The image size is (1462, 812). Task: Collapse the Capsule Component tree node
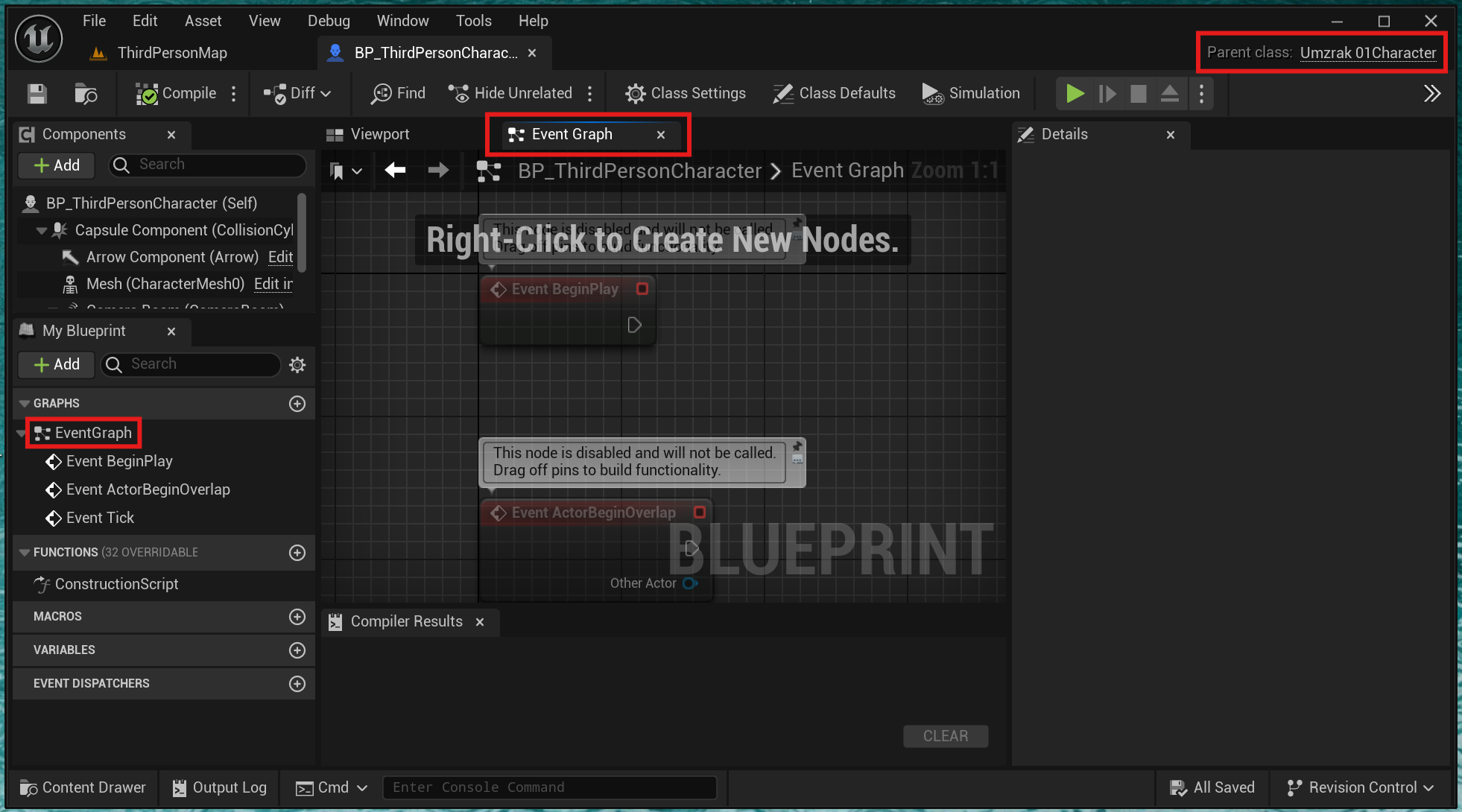point(42,231)
